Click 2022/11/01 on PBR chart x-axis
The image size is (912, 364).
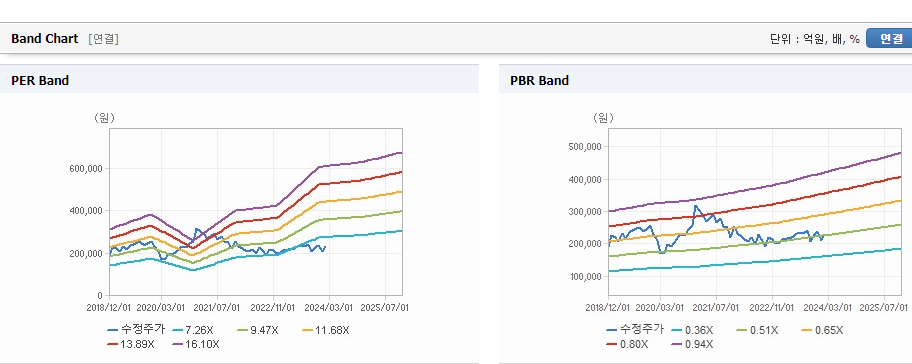(x=772, y=308)
